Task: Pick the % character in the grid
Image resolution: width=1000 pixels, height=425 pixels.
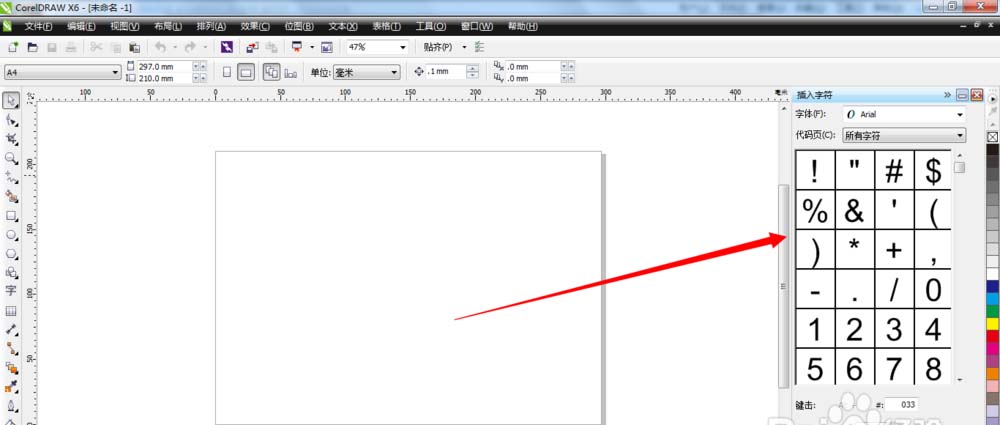Action: tap(815, 210)
